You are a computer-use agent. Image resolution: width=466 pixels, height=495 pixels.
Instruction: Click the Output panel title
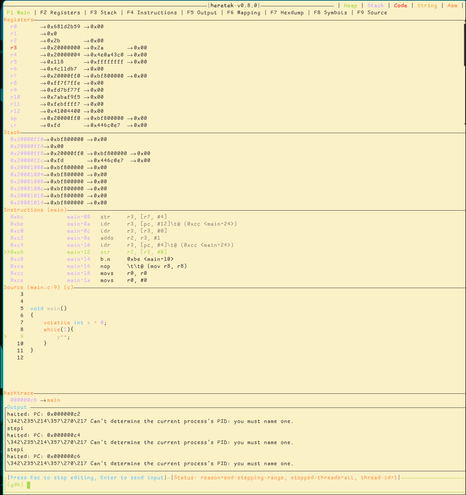[x=17, y=407]
